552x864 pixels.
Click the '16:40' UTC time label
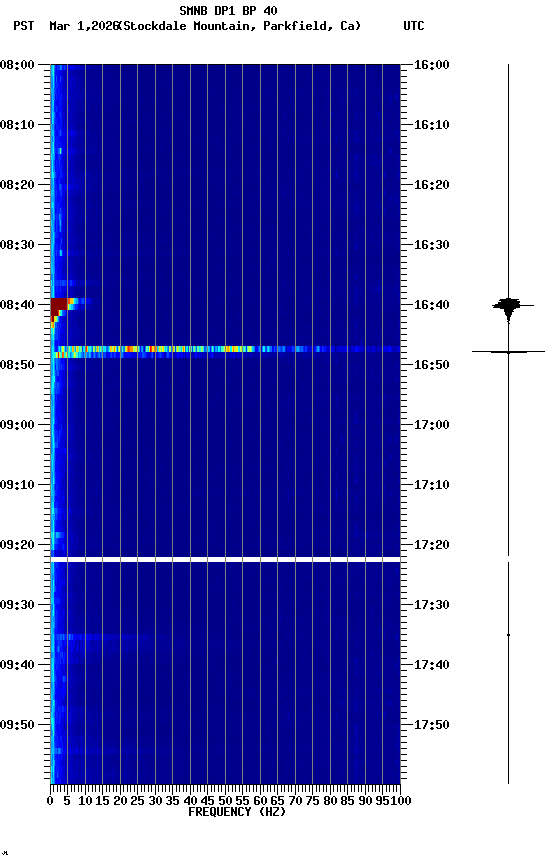pyautogui.click(x=432, y=305)
